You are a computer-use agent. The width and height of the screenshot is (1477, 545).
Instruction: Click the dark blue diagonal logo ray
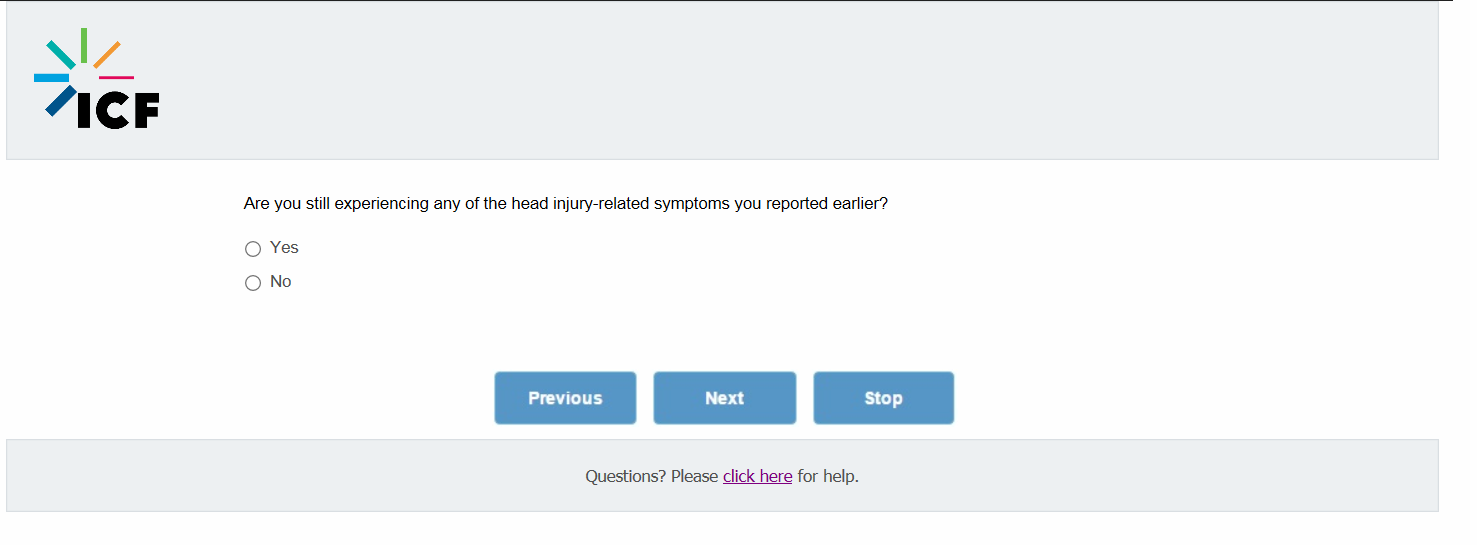point(60,100)
